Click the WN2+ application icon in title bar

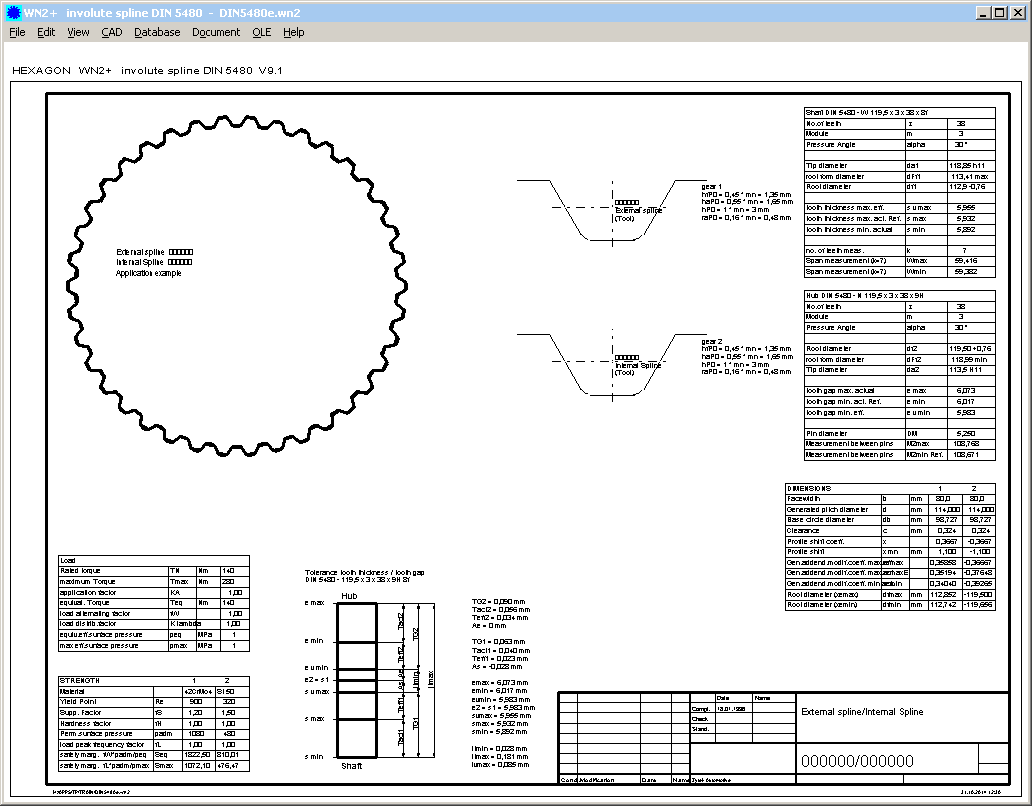tap(12, 12)
